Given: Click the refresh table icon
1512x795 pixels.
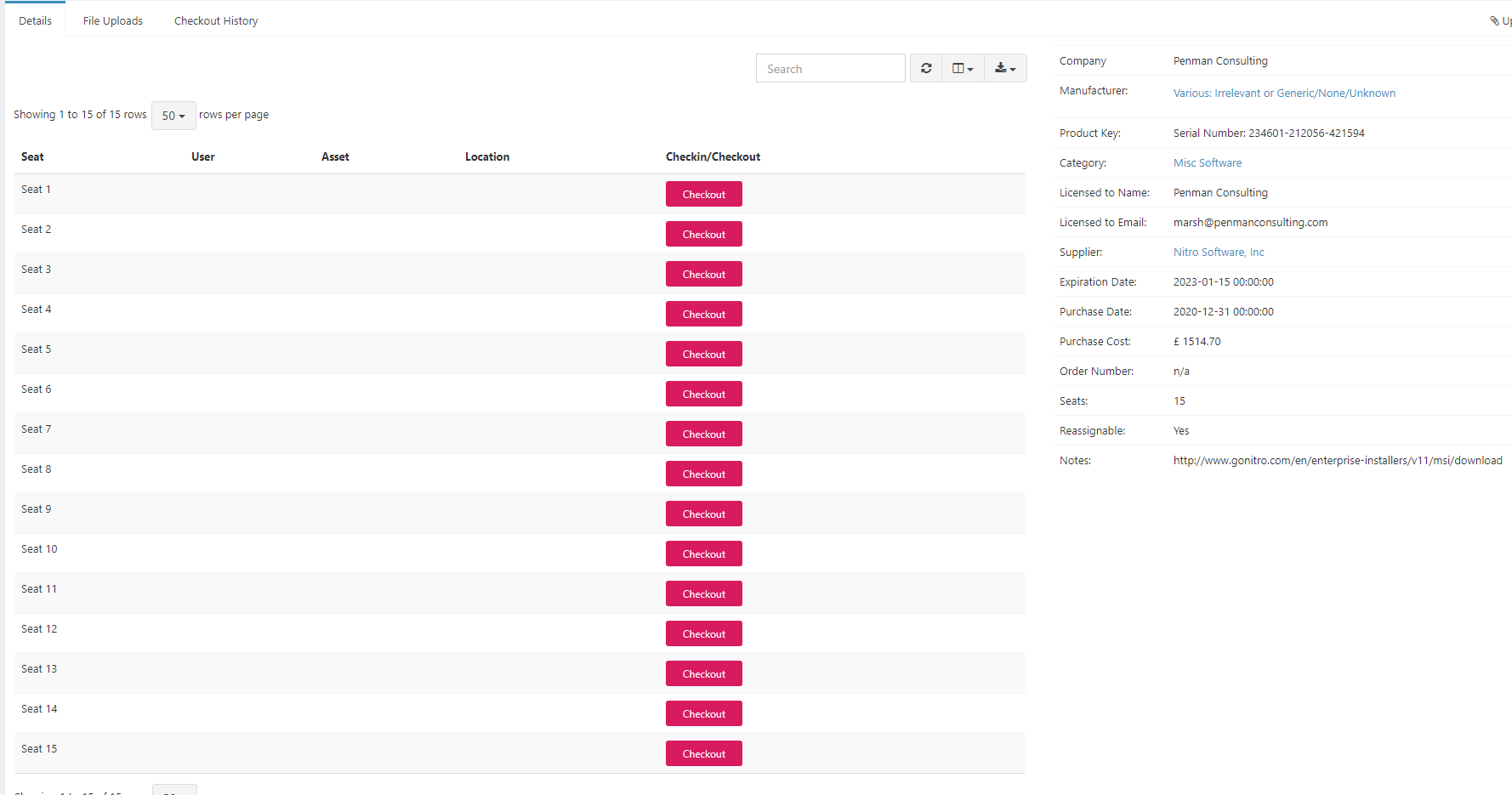Looking at the screenshot, I should click(x=926, y=67).
